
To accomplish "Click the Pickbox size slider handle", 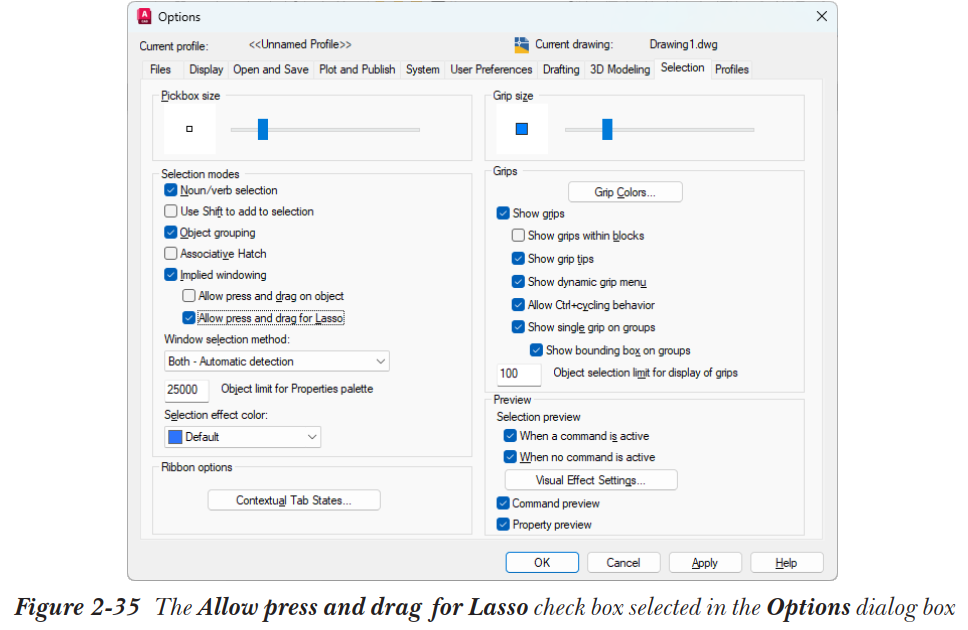I will pyautogui.click(x=263, y=129).
